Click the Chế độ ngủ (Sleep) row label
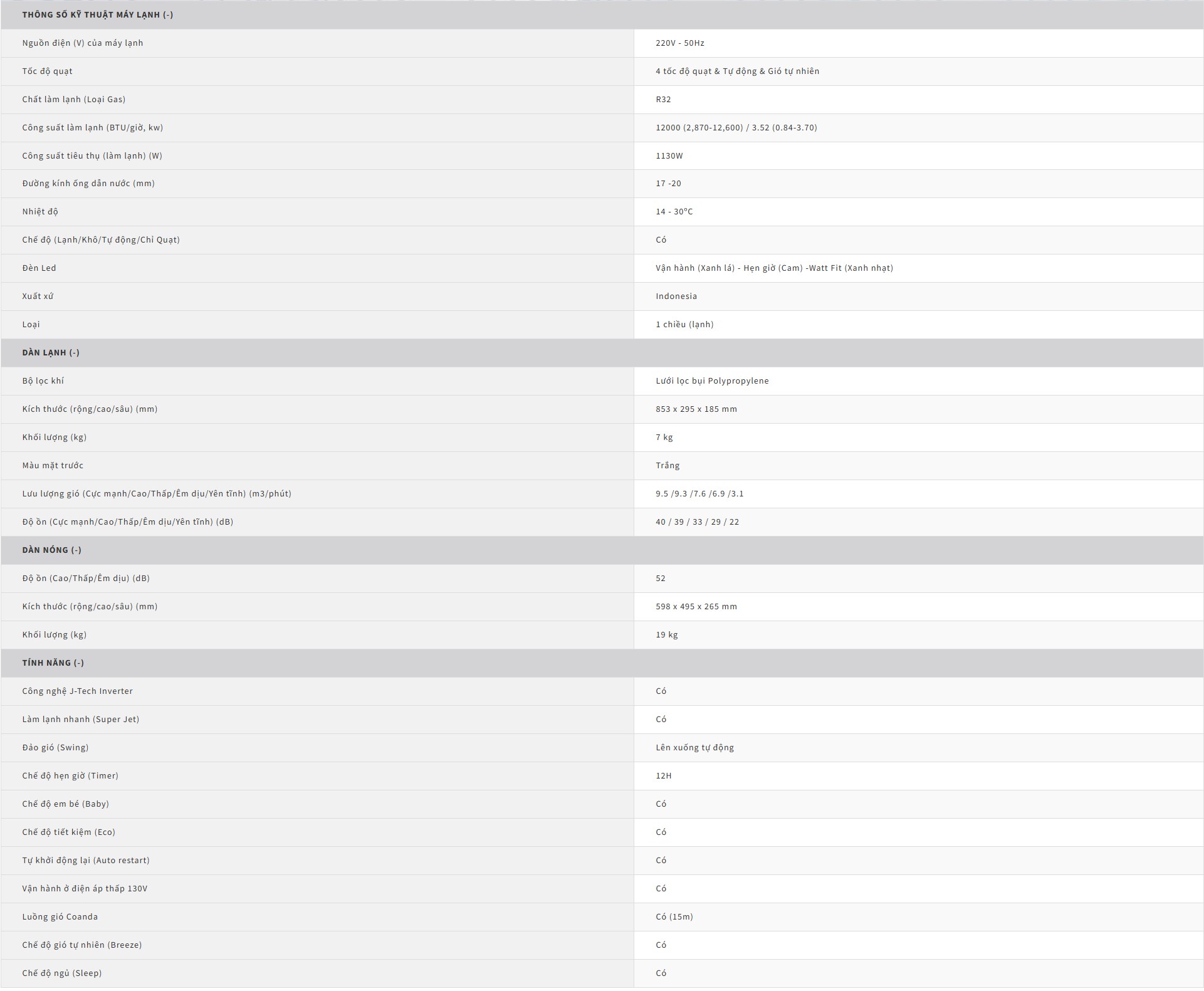This screenshot has width=1204, height=991. click(x=61, y=973)
